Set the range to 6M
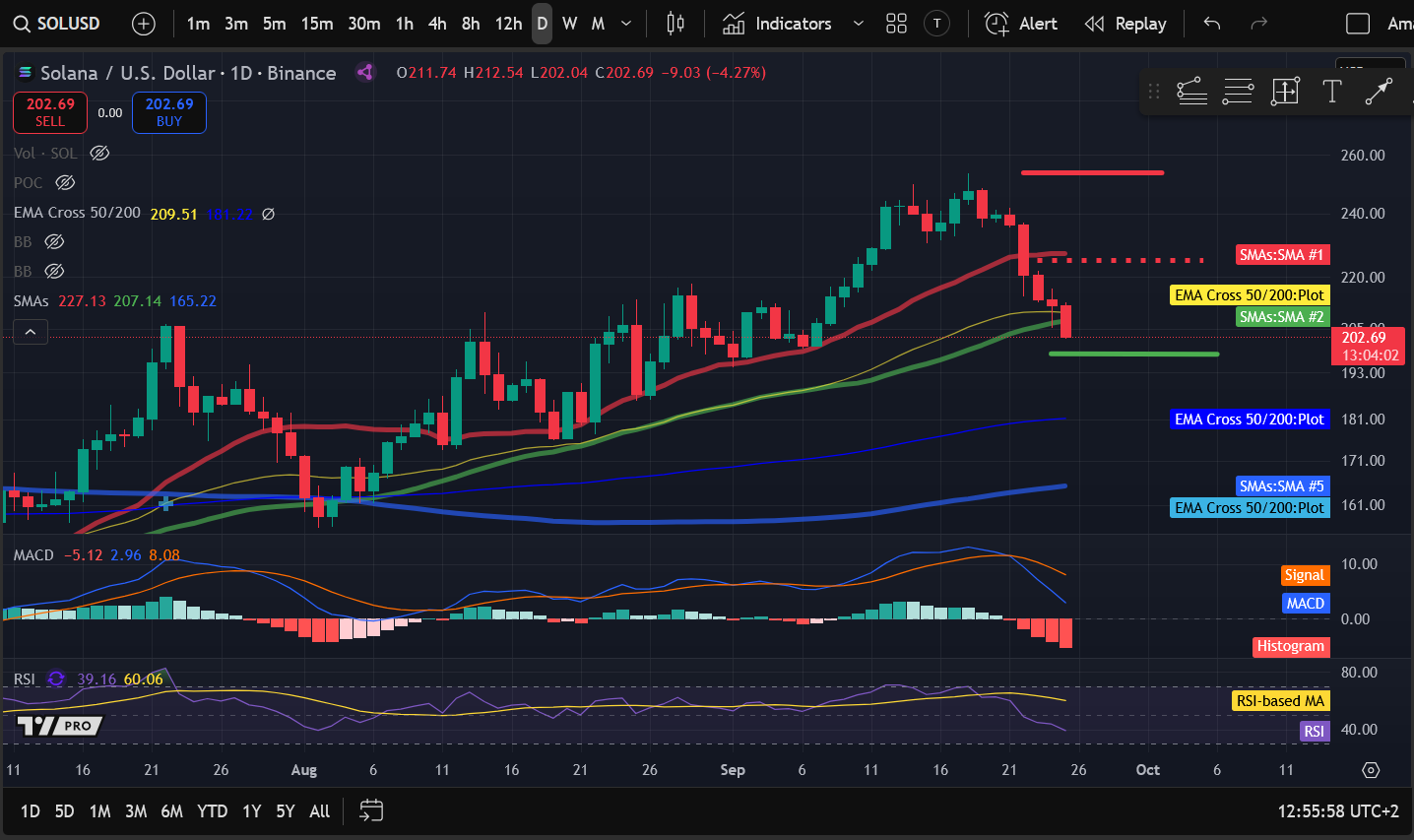This screenshot has height=840, width=1414. pyautogui.click(x=171, y=811)
